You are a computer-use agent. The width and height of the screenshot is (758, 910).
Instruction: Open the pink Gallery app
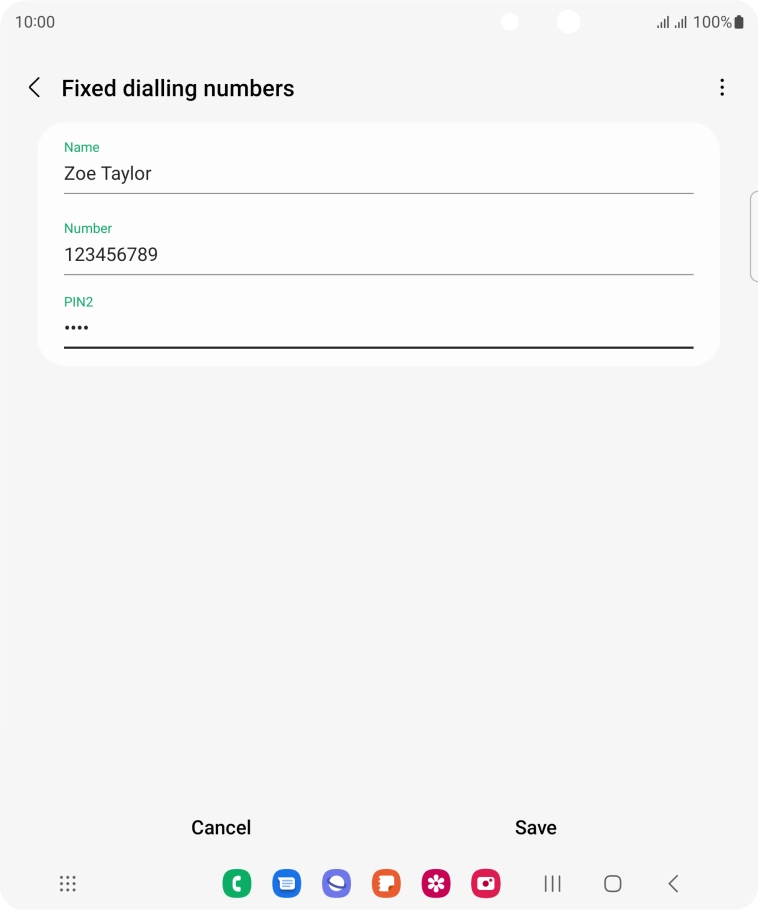pyautogui.click(x=436, y=883)
